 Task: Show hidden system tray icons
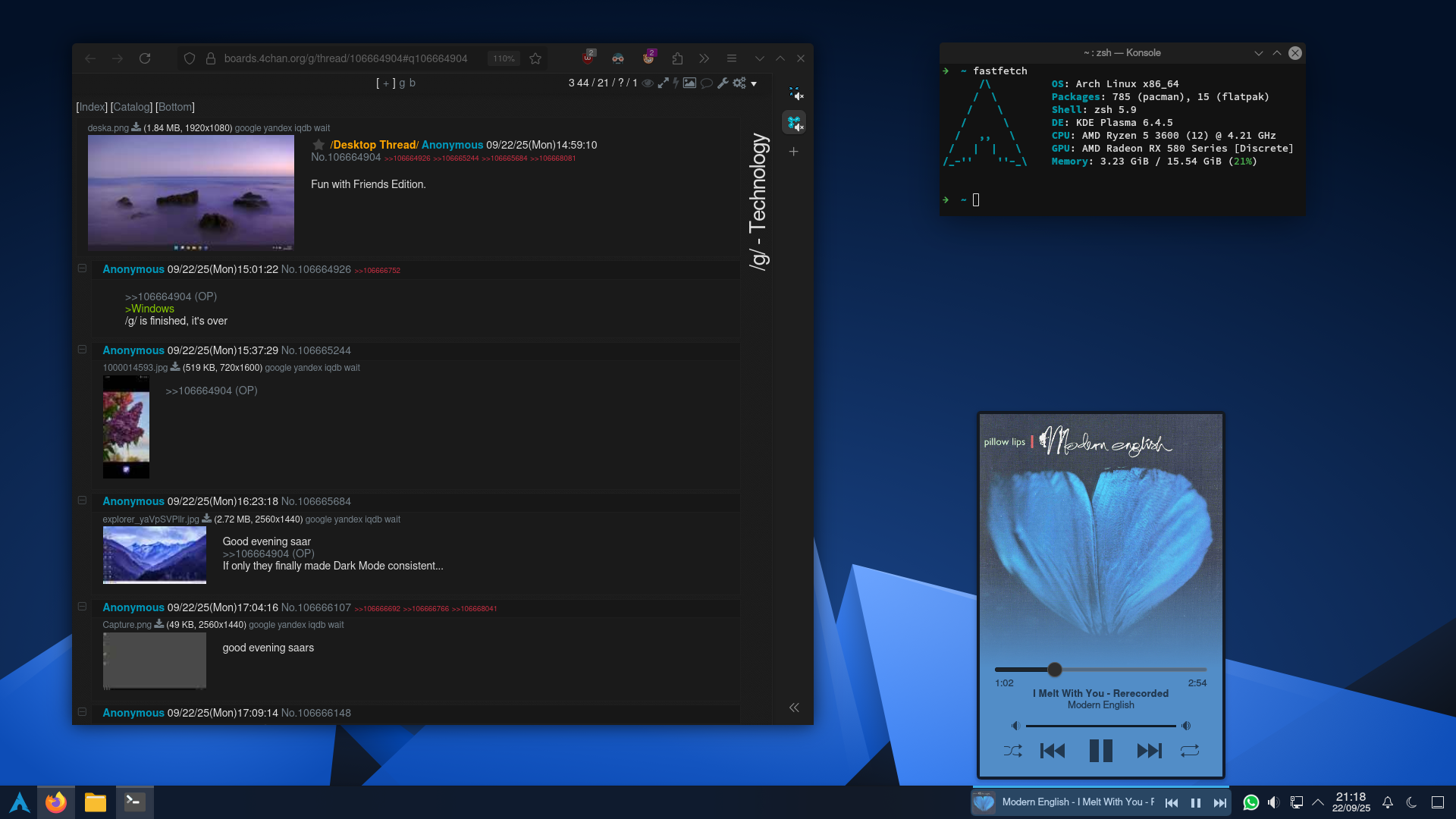1318,802
